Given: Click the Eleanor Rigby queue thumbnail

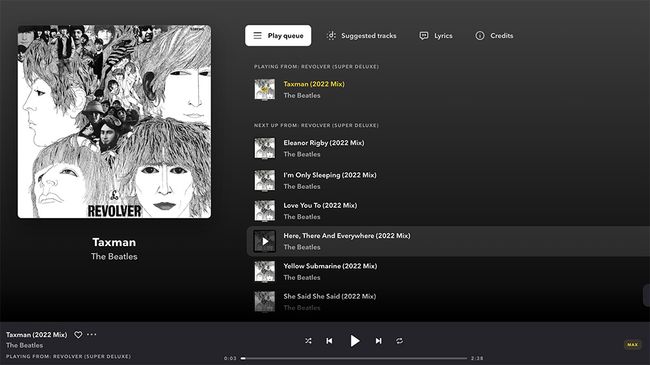Looking at the screenshot, I should (x=264, y=148).
